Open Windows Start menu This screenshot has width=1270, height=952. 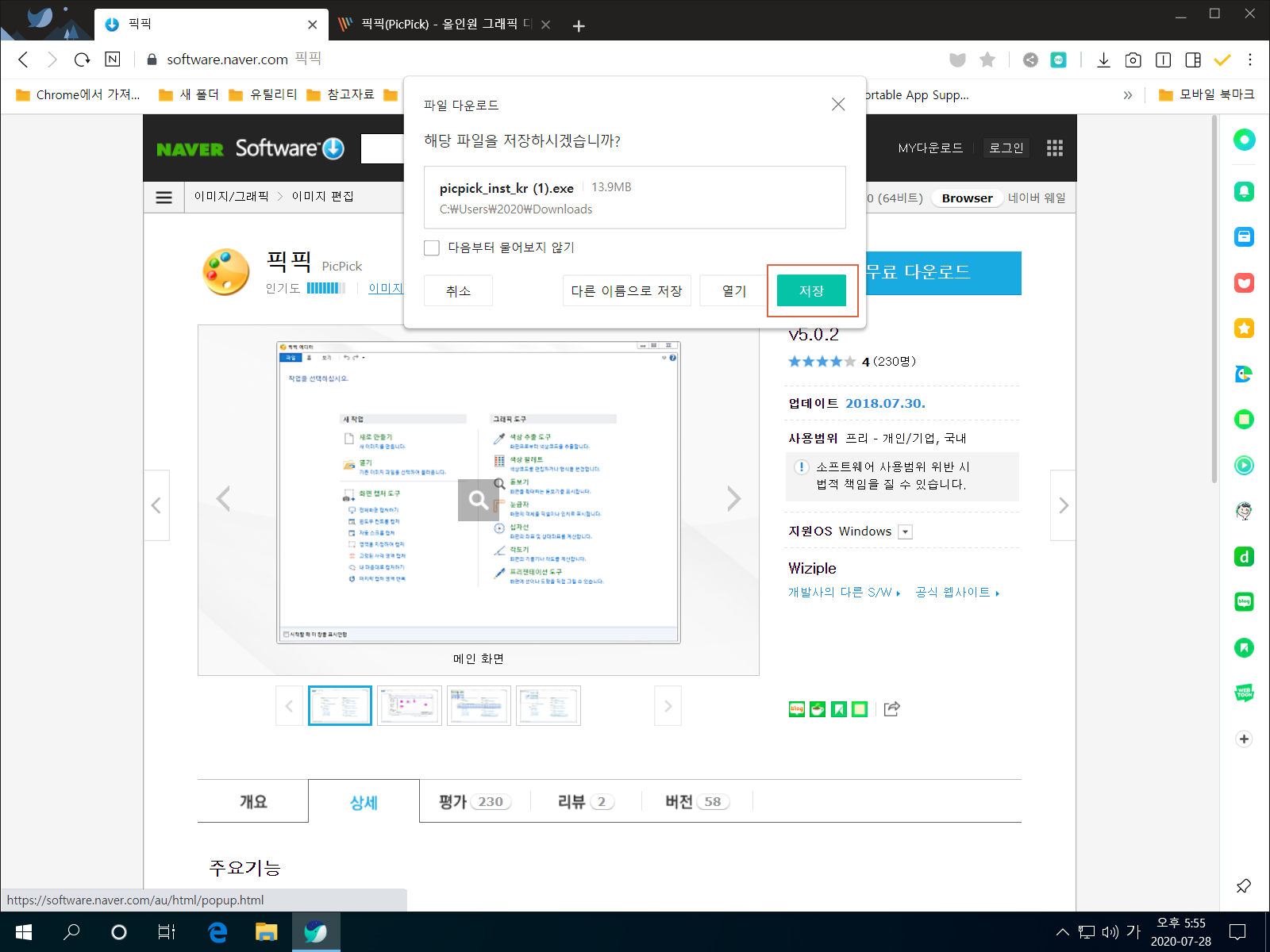click(24, 932)
